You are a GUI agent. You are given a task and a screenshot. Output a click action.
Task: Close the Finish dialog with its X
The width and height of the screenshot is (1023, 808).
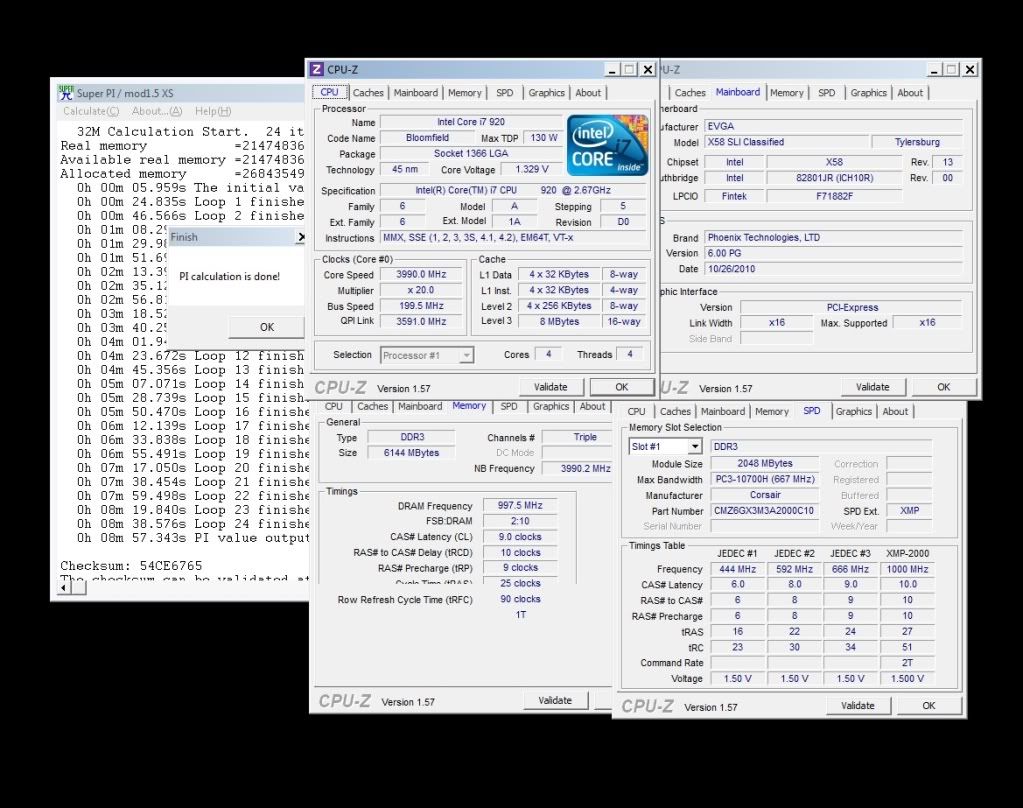click(300, 237)
